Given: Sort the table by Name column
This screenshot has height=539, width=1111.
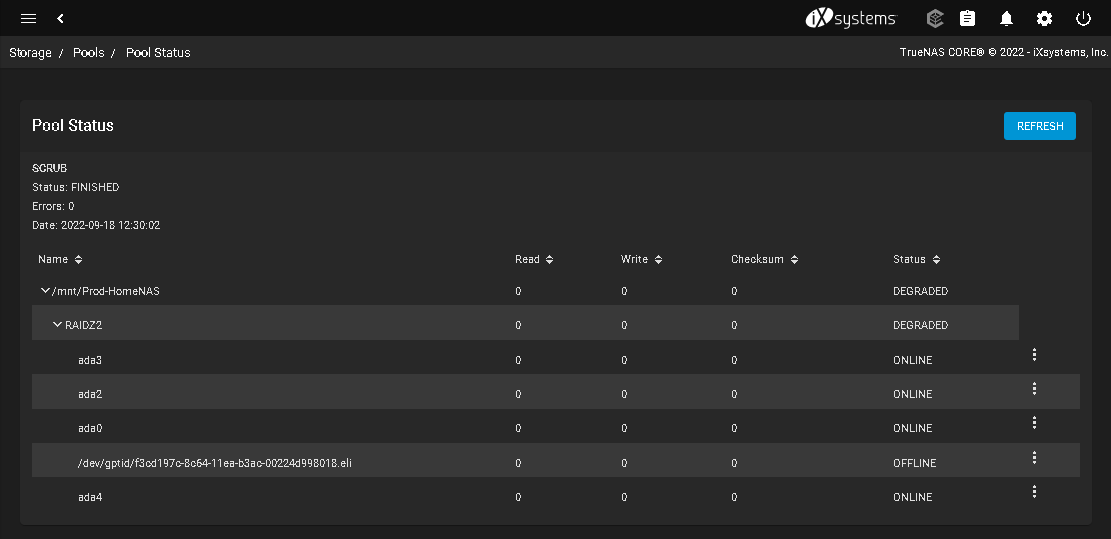Looking at the screenshot, I should point(60,259).
